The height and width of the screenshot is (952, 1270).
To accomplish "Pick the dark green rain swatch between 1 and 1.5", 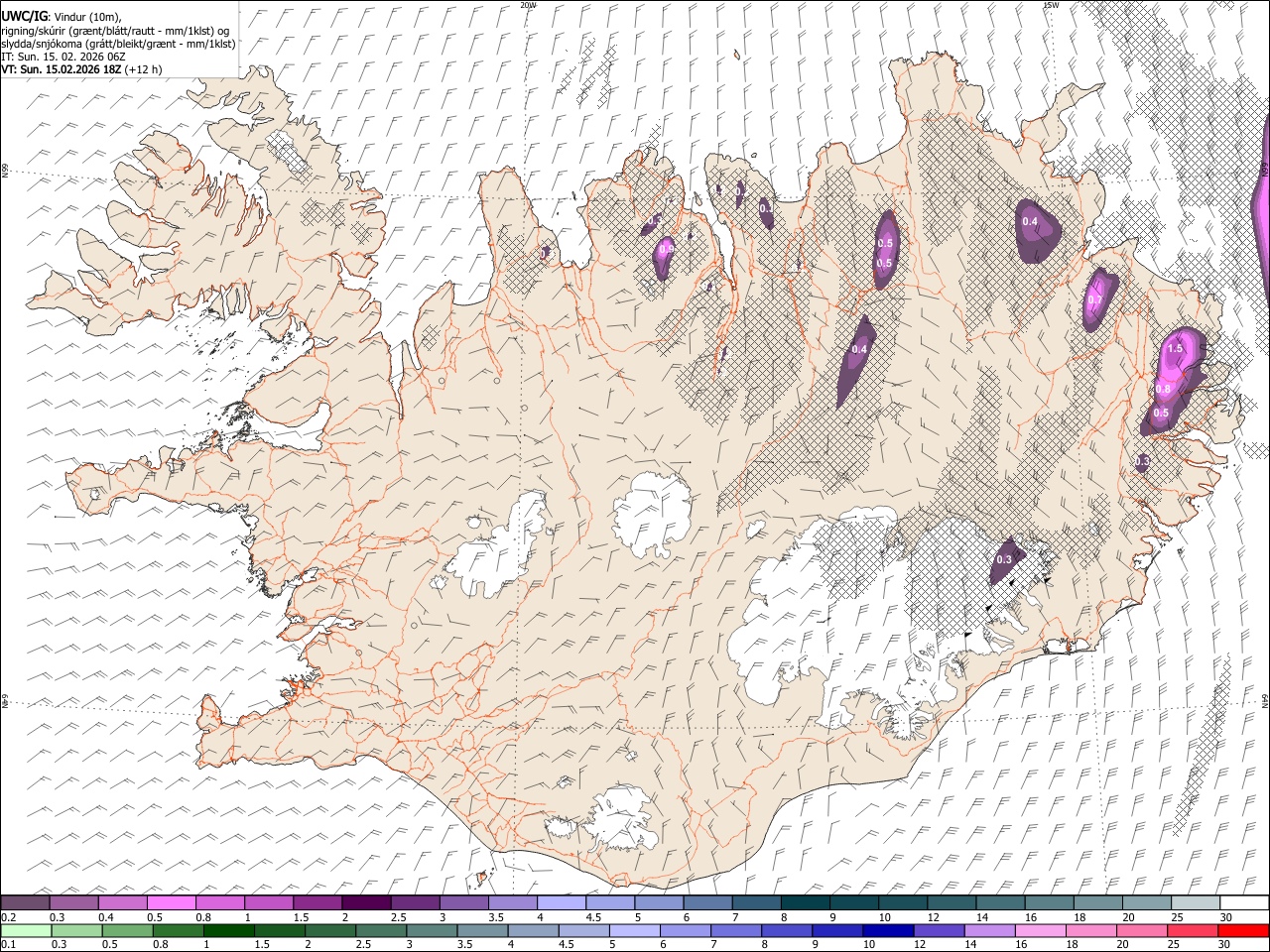I will coord(229,930).
